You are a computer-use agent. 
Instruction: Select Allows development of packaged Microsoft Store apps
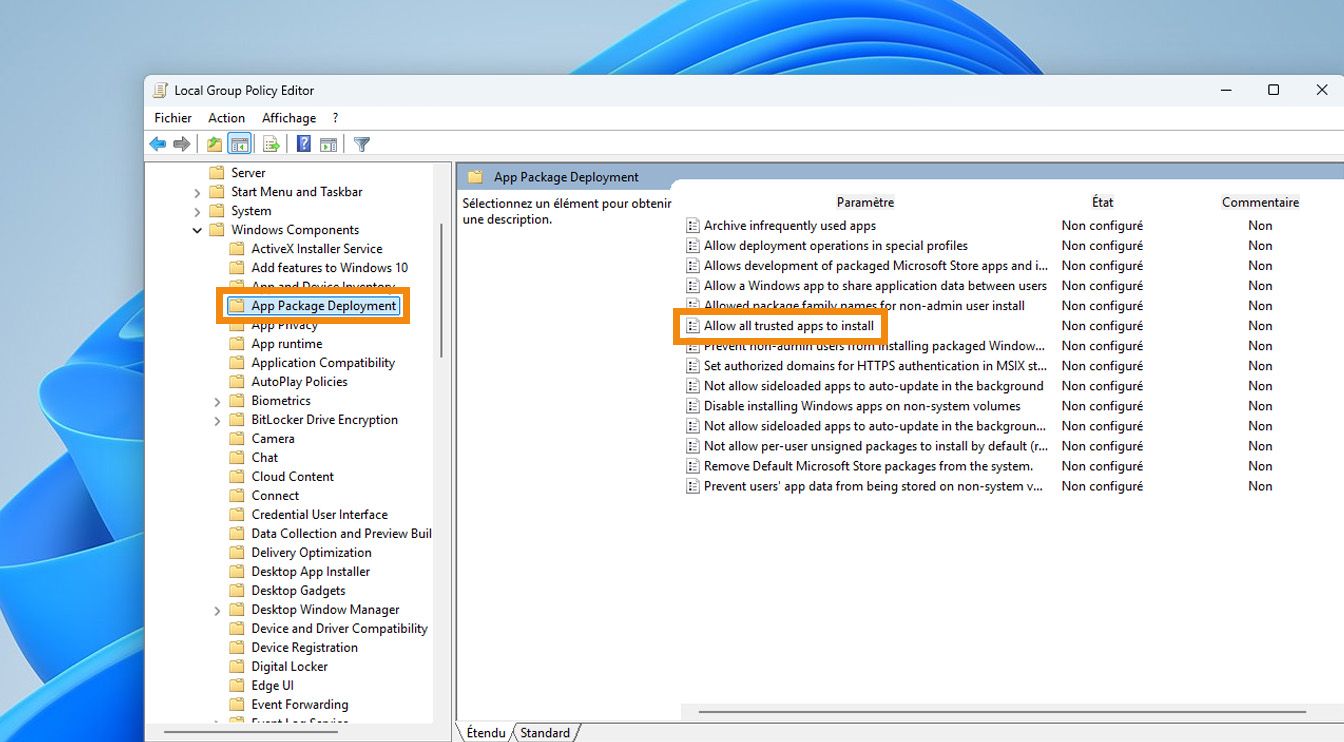[x=875, y=266]
